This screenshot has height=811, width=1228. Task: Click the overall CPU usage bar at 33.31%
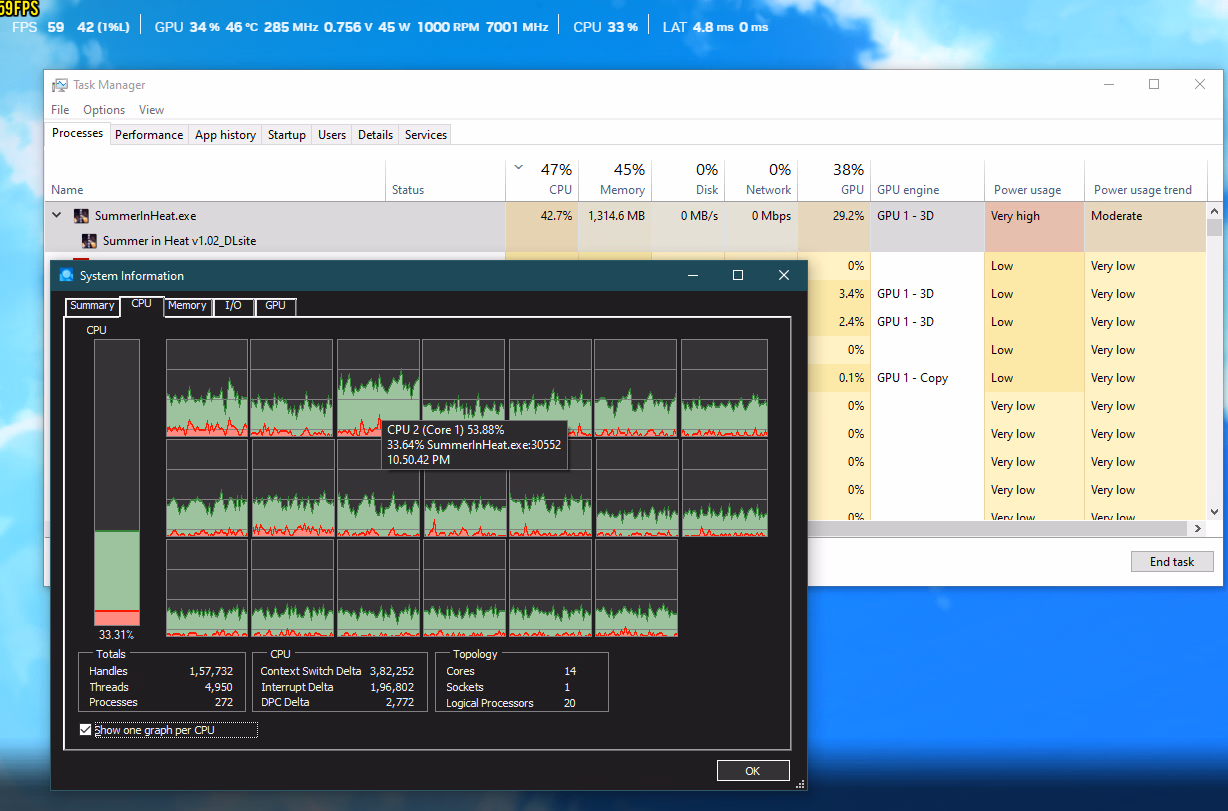pos(117,482)
